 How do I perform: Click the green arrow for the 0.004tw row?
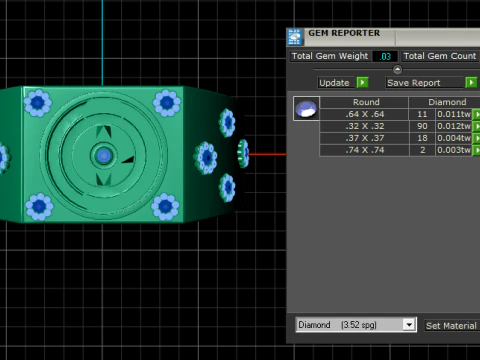(476, 138)
